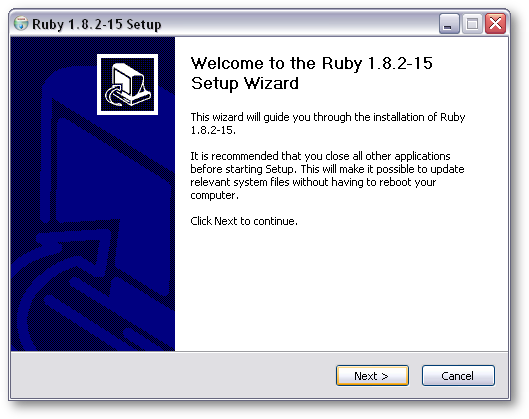Click the 'This wizard will guide you' sentence
This screenshot has width=529, height=419.
(328, 117)
